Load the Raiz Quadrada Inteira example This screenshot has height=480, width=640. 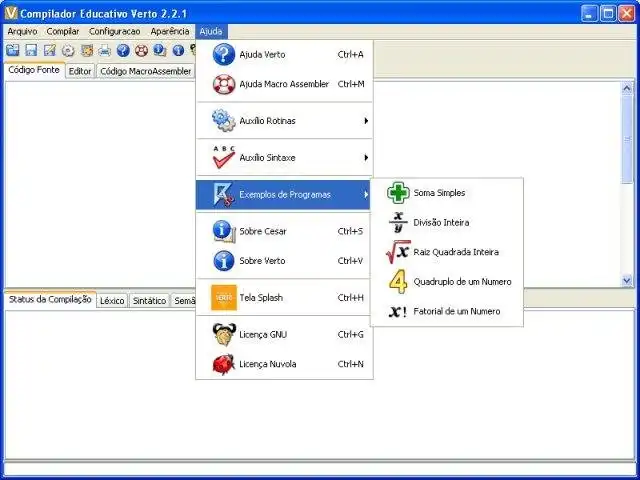(x=447, y=252)
